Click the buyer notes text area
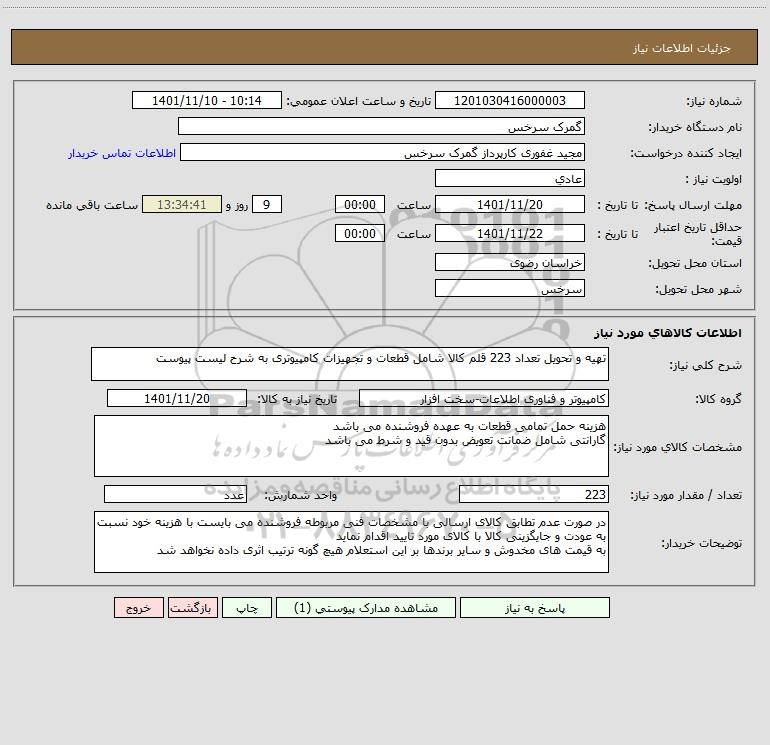Screen dimensions: 770x745 click(351, 542)
